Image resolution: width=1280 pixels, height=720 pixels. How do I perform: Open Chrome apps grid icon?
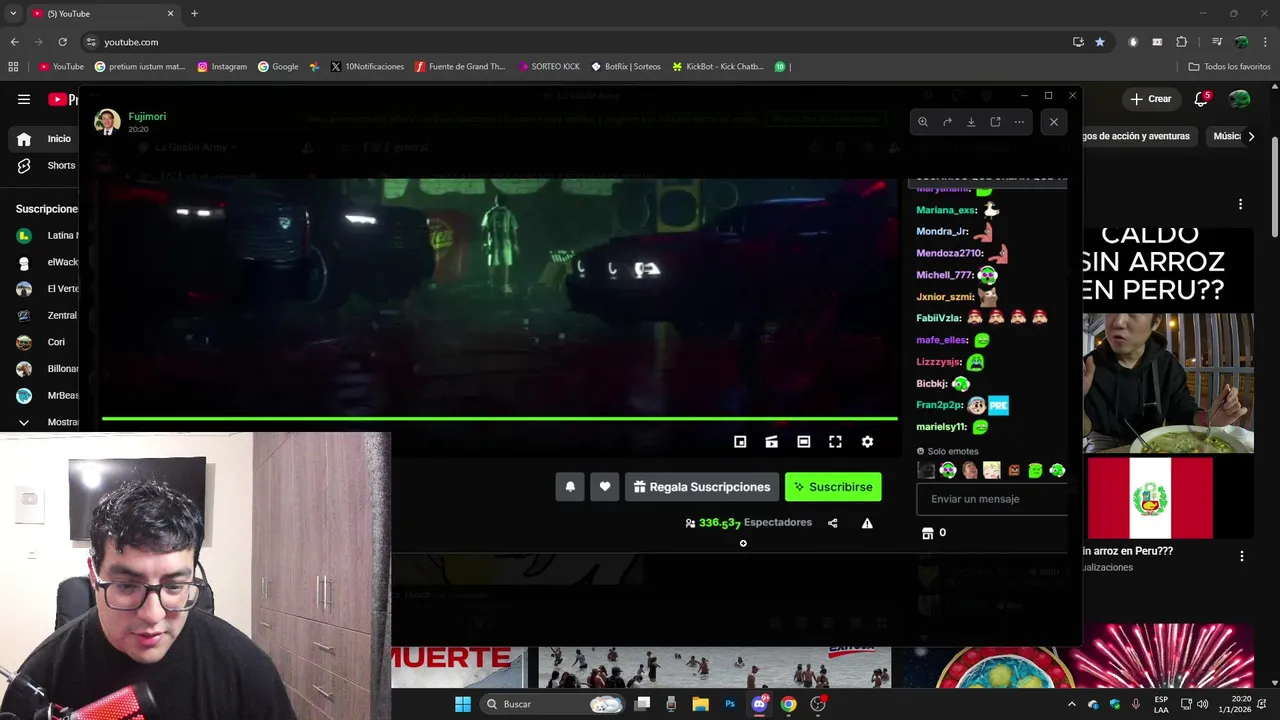point(13,67)
